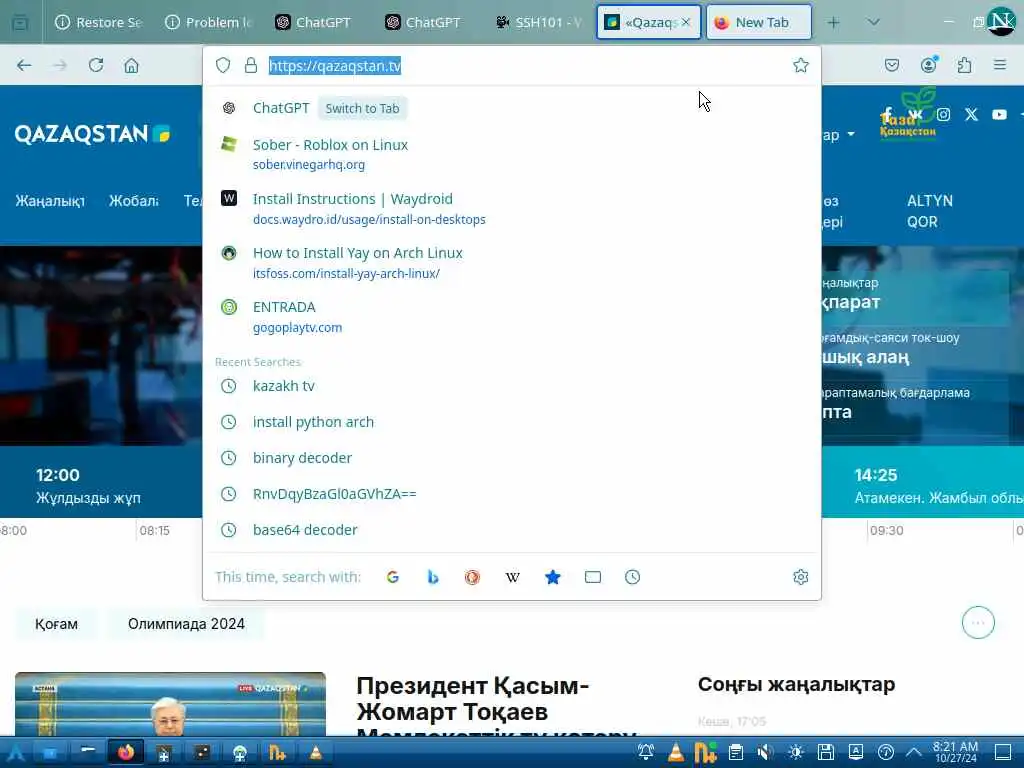
Task: Open the volume control in system tray
Action: coord(765,753)
